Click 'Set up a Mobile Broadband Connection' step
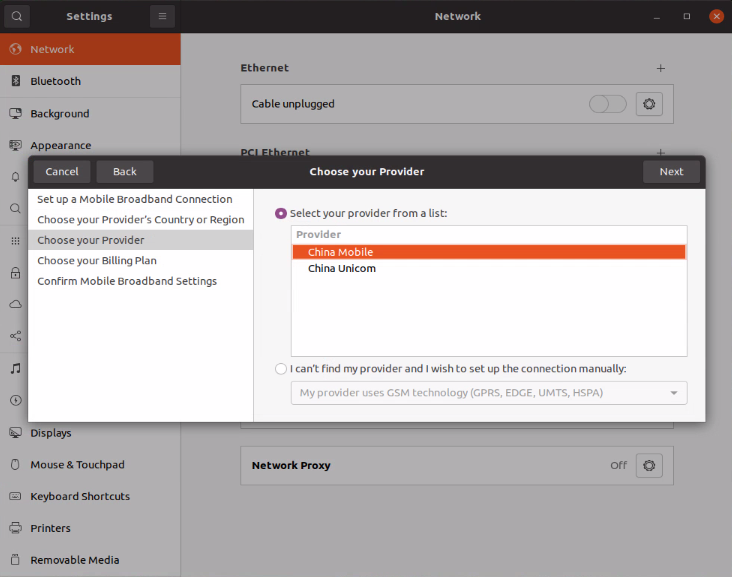Viewport: 732px width, 577px height. pyautogui.click(x=141, y=199)
